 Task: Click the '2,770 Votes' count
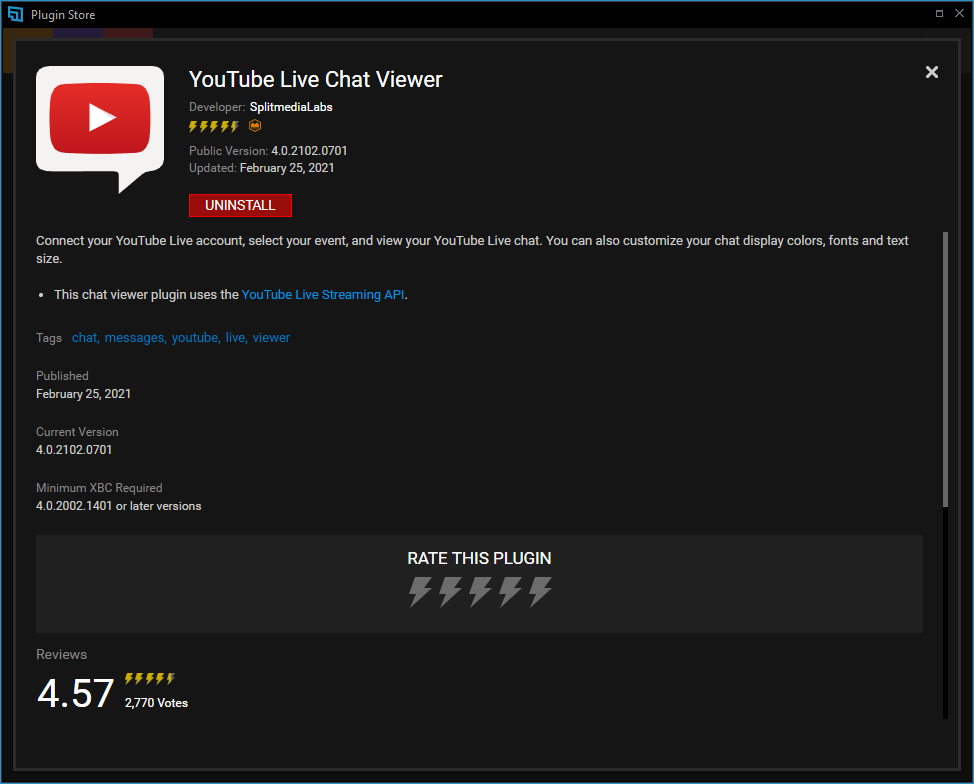coord(157,703)
